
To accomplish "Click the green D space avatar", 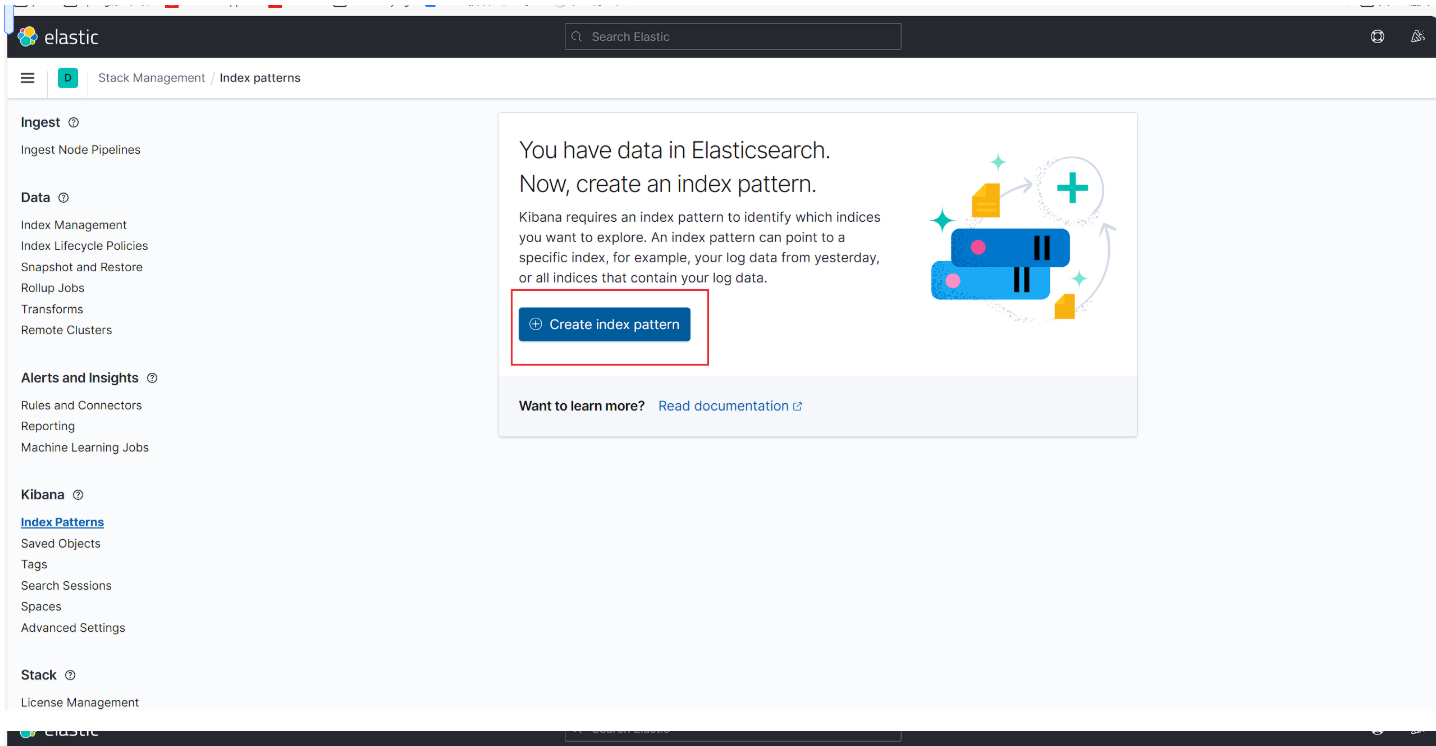I will coord(68,78).
